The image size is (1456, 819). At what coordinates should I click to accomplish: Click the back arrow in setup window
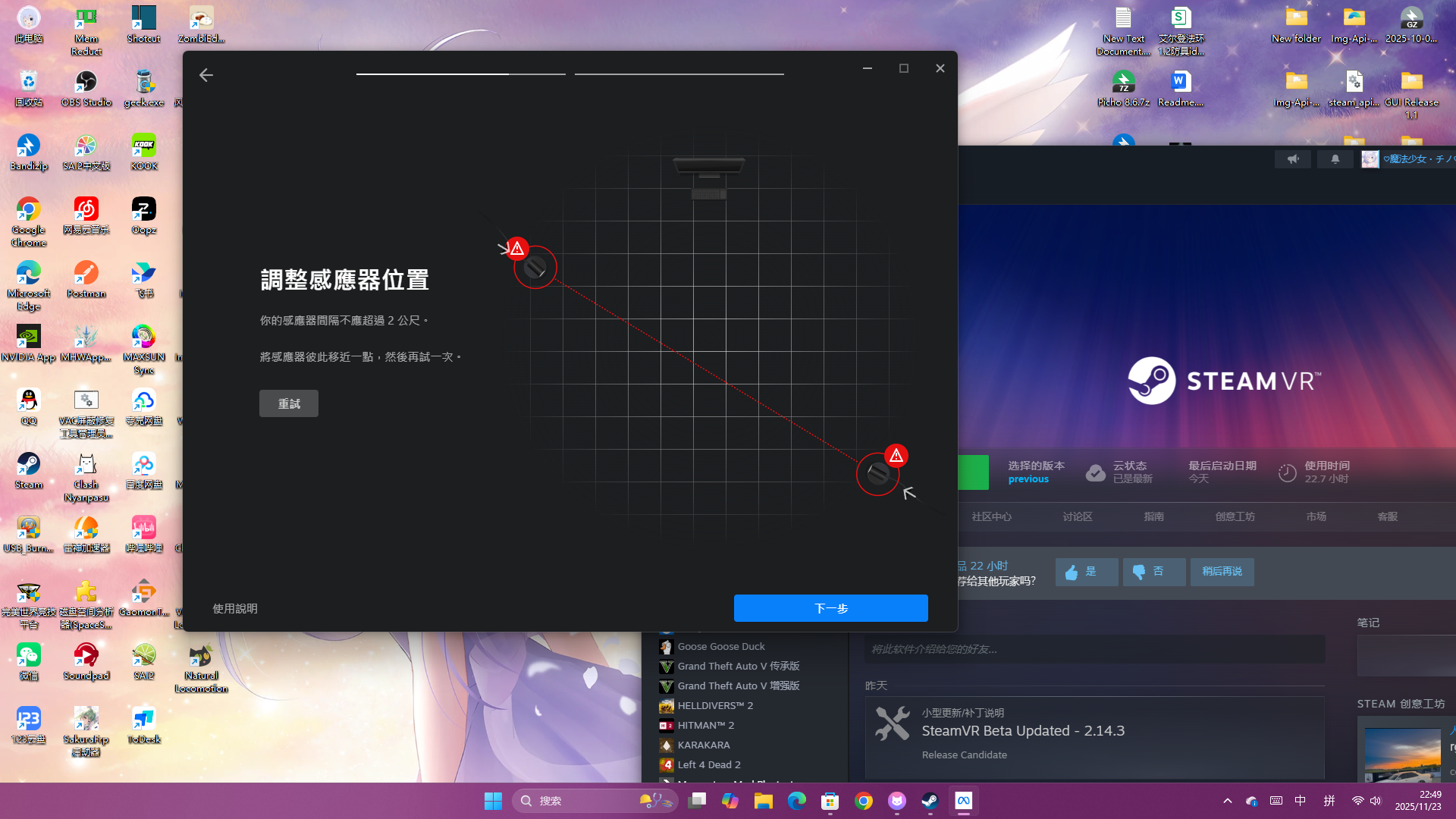click(206, 75)
